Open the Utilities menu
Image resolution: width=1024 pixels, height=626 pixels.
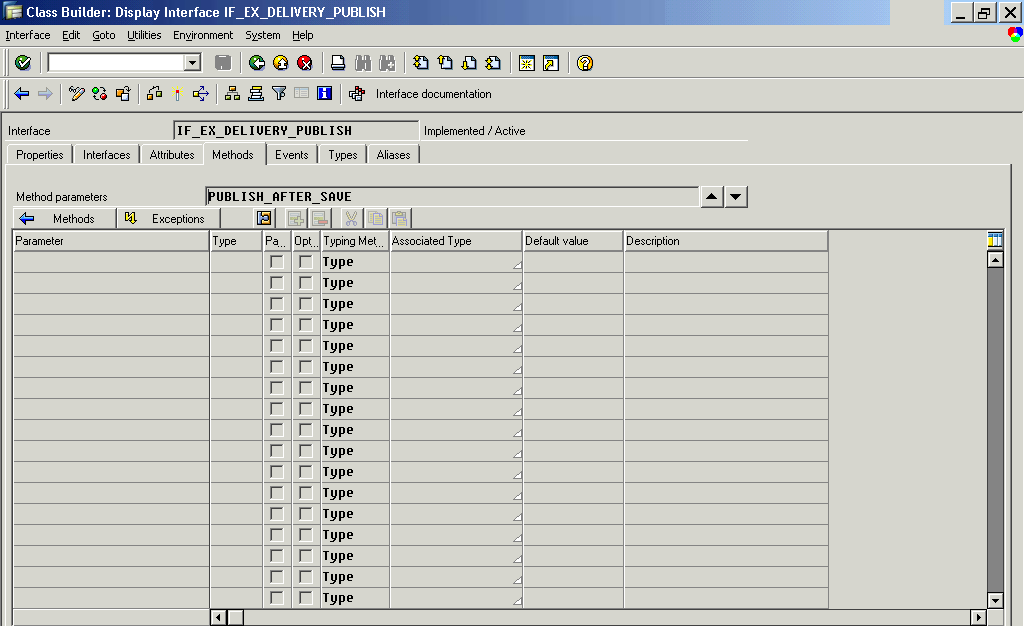pyautogui.click(x=144, y=35)
